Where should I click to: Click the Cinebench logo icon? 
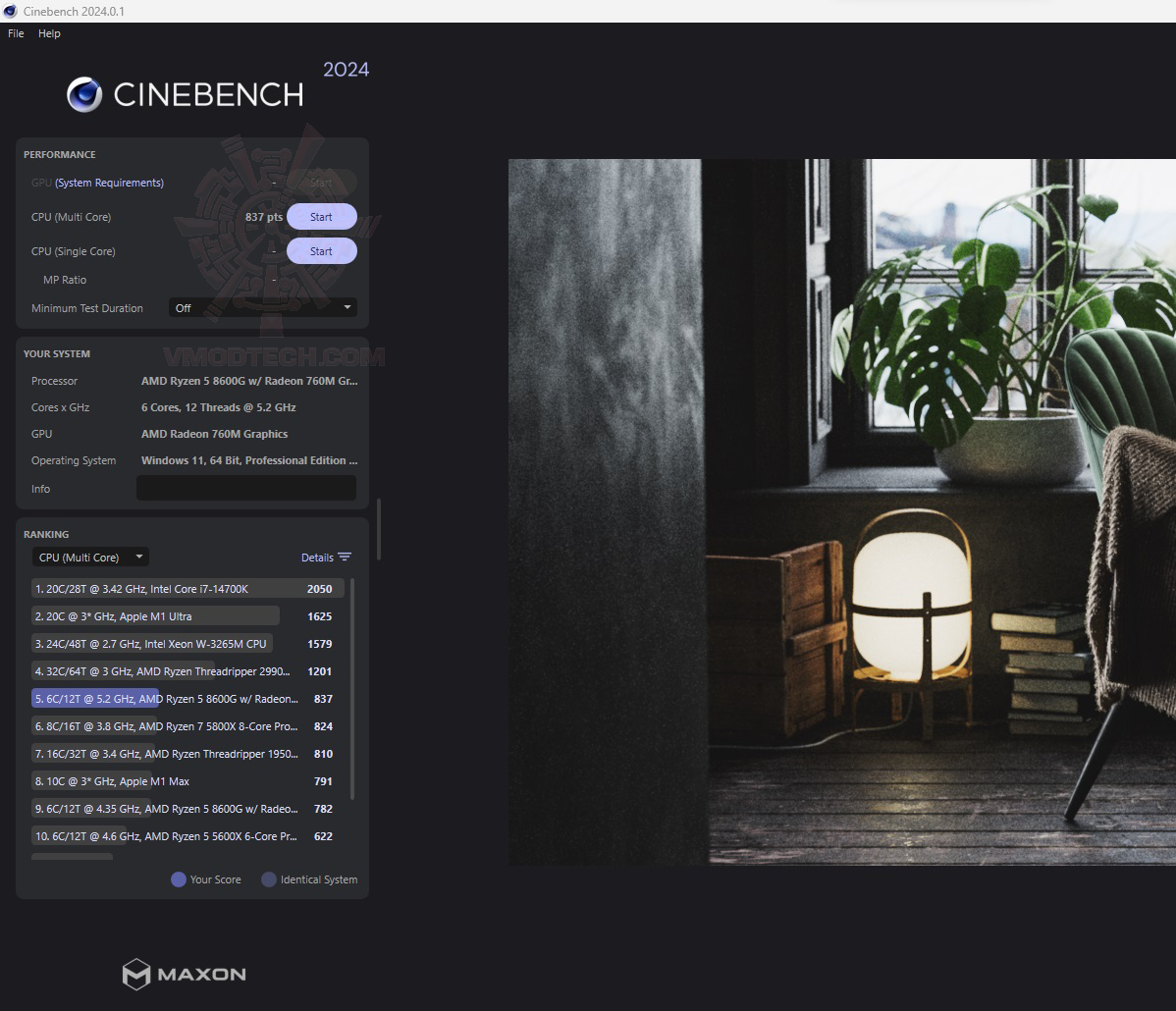[x=84, y=94]
